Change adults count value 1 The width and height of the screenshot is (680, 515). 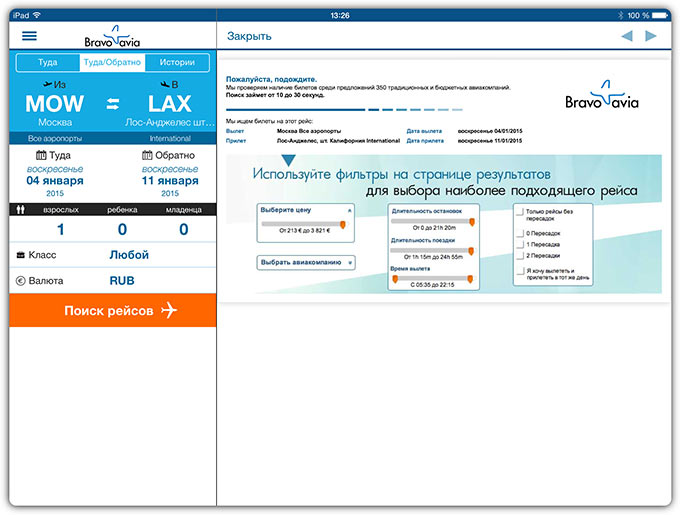(x=61, y=229)
